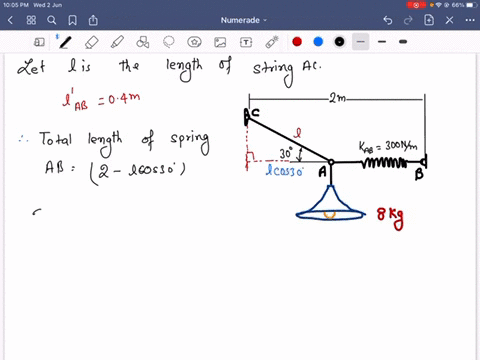Open the more options ellipsis menu
The image size is (480, 360).
pyautogui.click(x=470, y=20)
